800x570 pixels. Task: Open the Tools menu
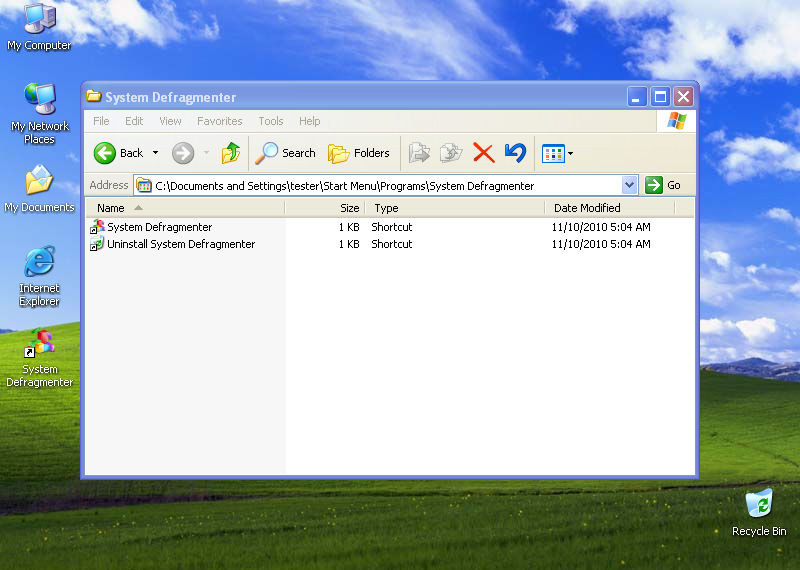(x=271, y=121)
